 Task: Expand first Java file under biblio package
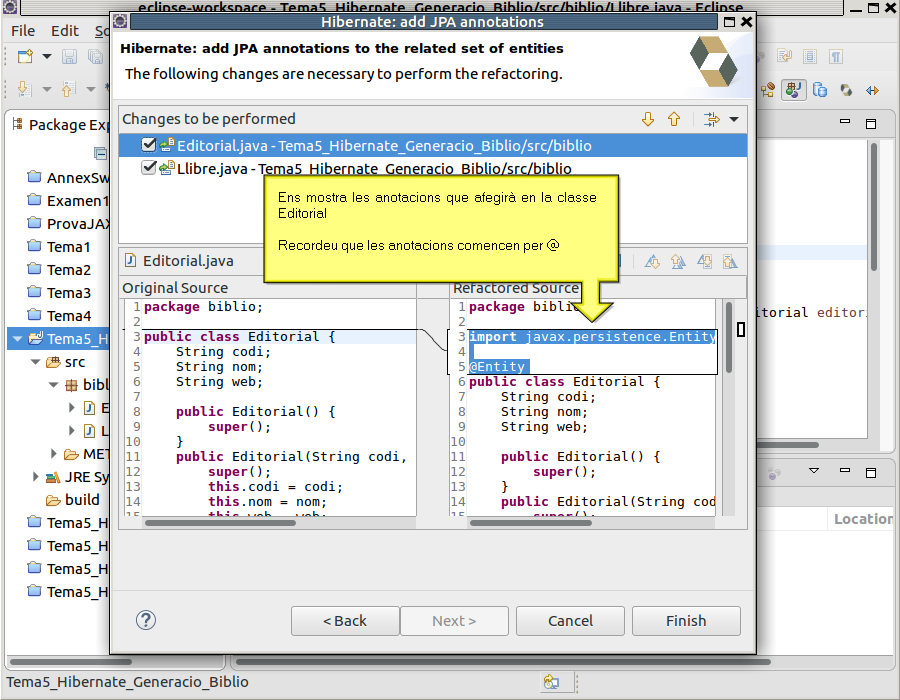point(72,407)
